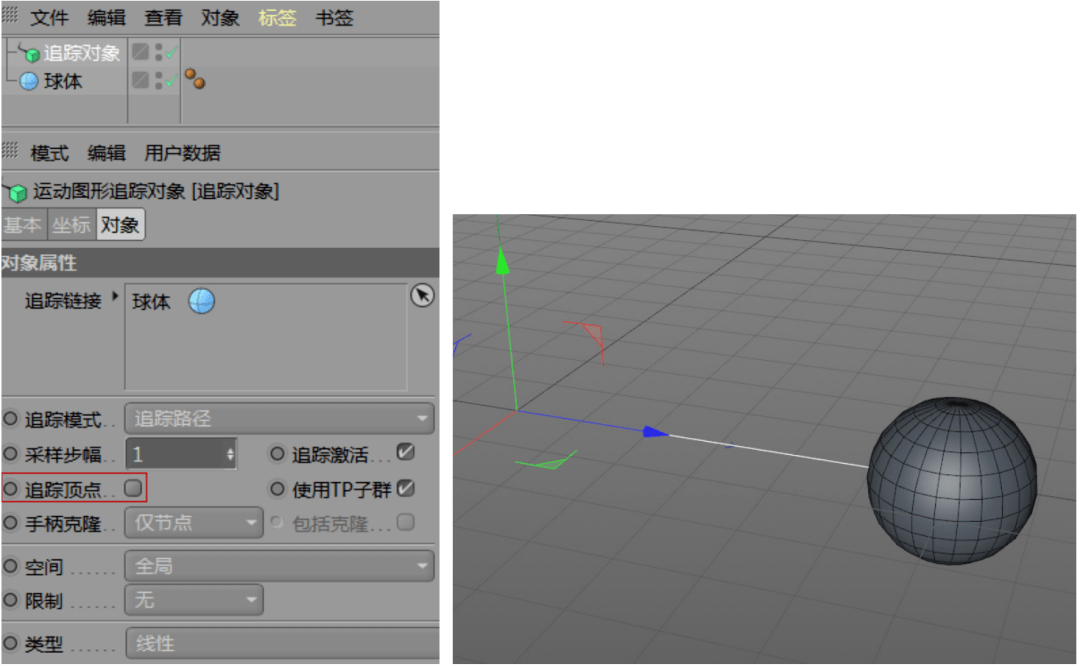This screenshot has height=667, width=1080.
Task: Open the 用户数据 menu
Action: 183,153
